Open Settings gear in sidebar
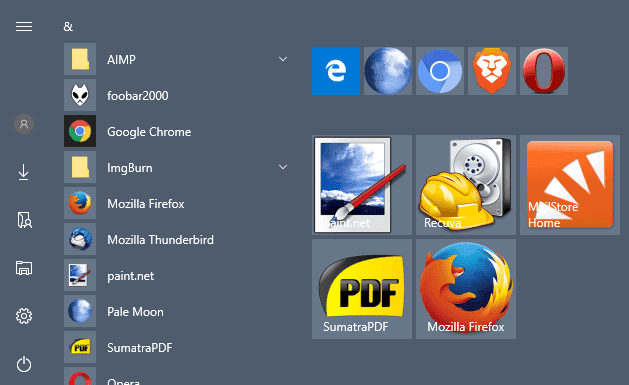The height and width of the screenshot is (385, 629). [x=24, y=316]
